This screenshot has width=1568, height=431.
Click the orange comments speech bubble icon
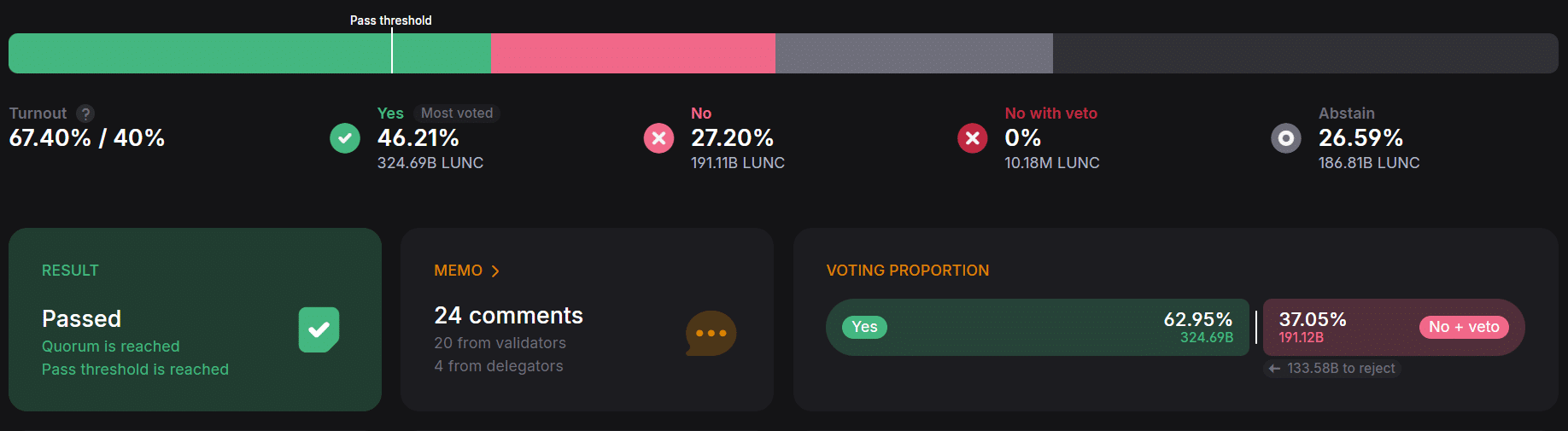coord(711,333)
